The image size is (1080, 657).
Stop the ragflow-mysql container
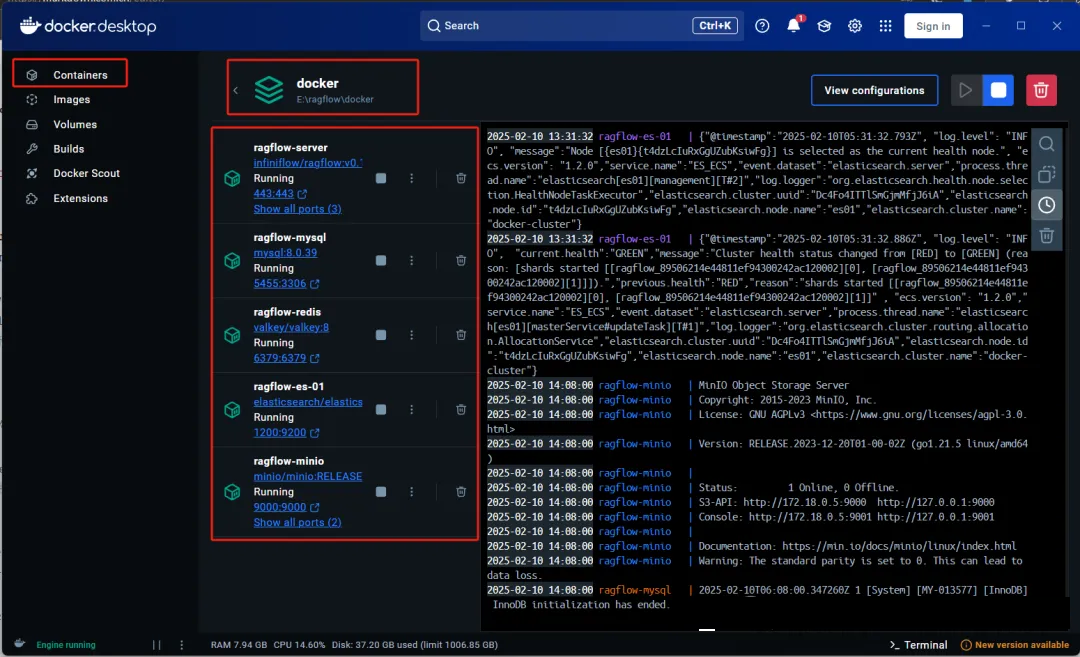click(x=381, y=260)
